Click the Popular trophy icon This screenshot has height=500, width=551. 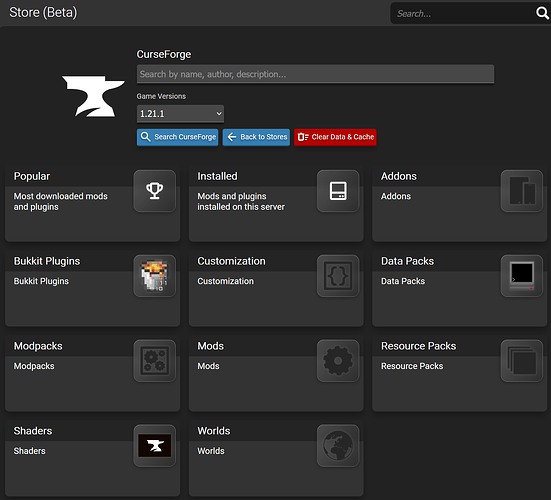(x=155, y=191)
